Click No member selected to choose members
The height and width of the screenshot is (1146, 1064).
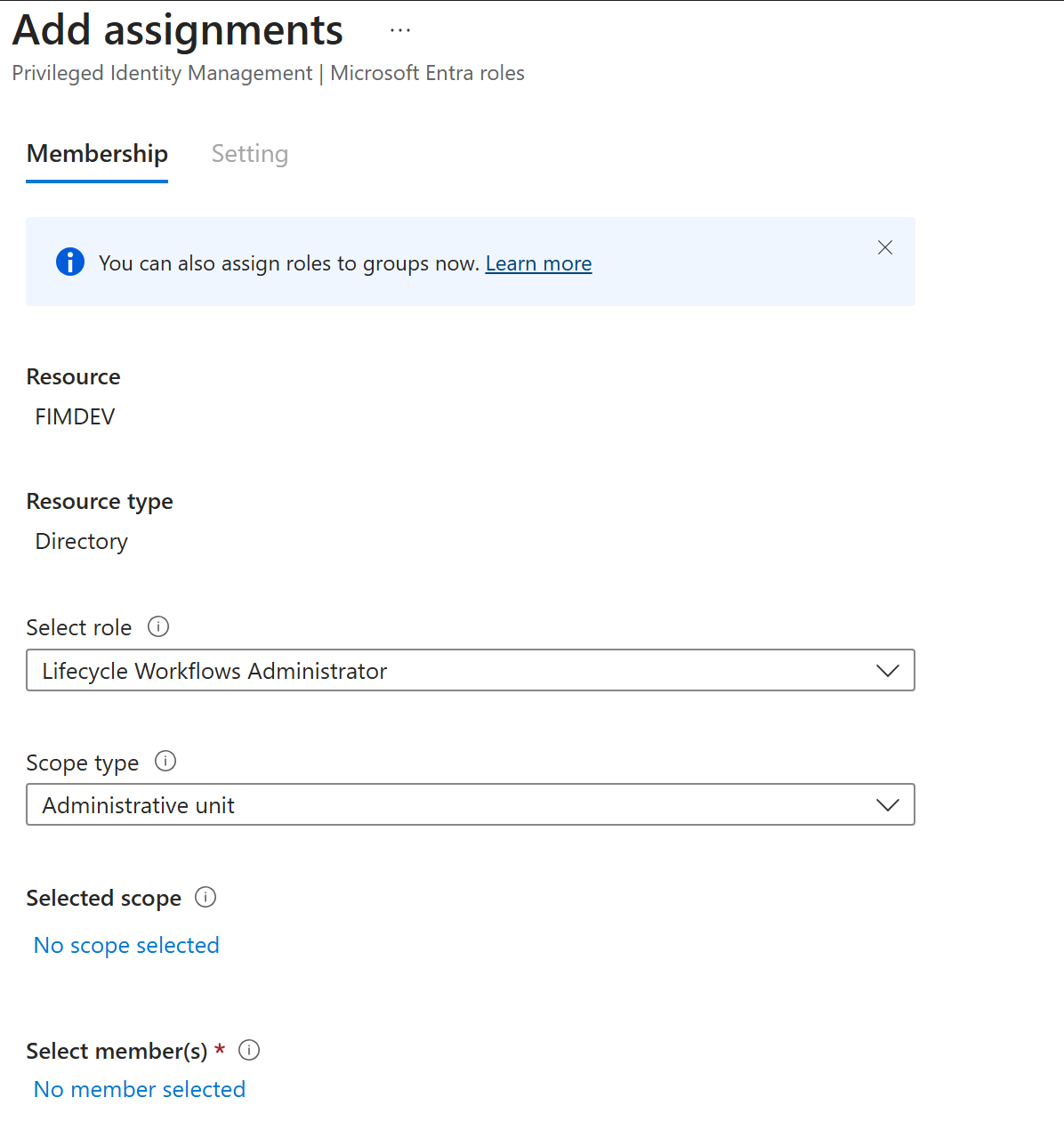[x=139, y=1088]
